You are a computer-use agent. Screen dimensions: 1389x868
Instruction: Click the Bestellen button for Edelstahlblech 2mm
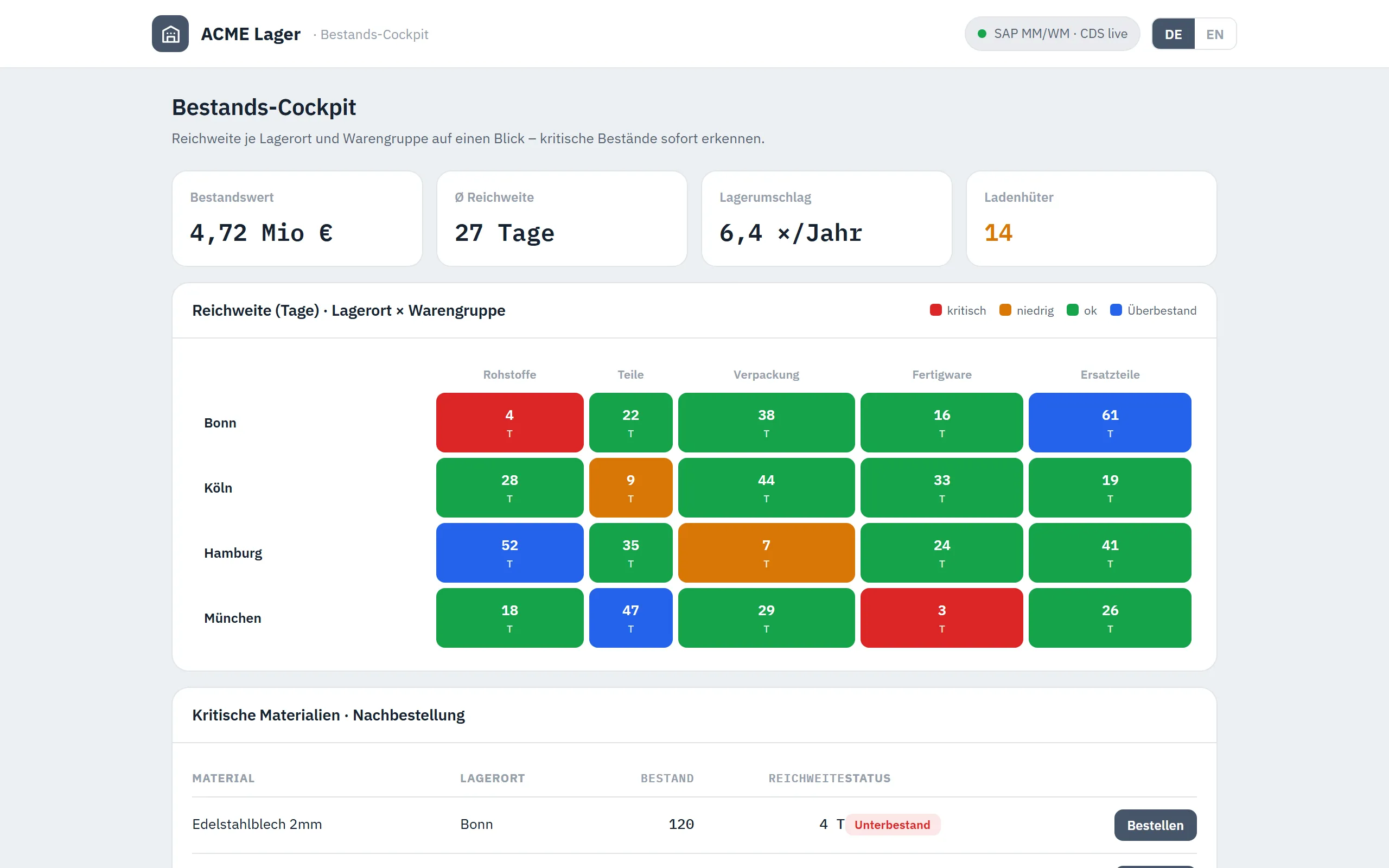pyautogui.click(x=1155, y=825)
